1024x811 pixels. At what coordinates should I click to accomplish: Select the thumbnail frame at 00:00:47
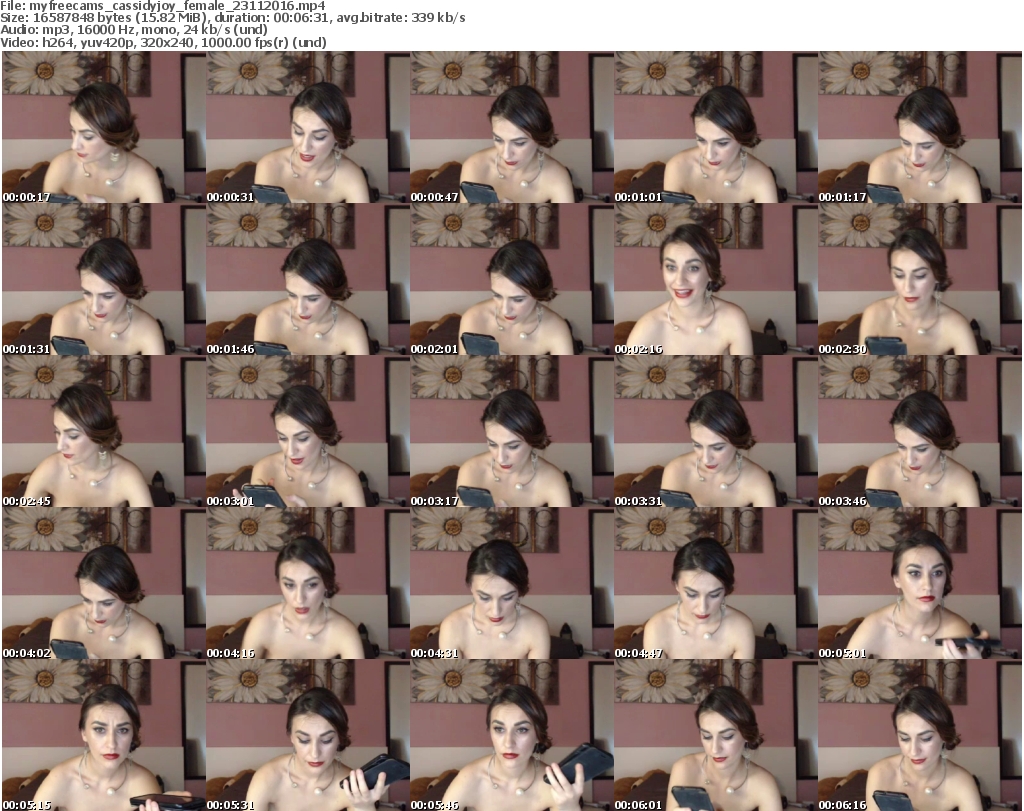pyautogui.click(x=512, y=127)
